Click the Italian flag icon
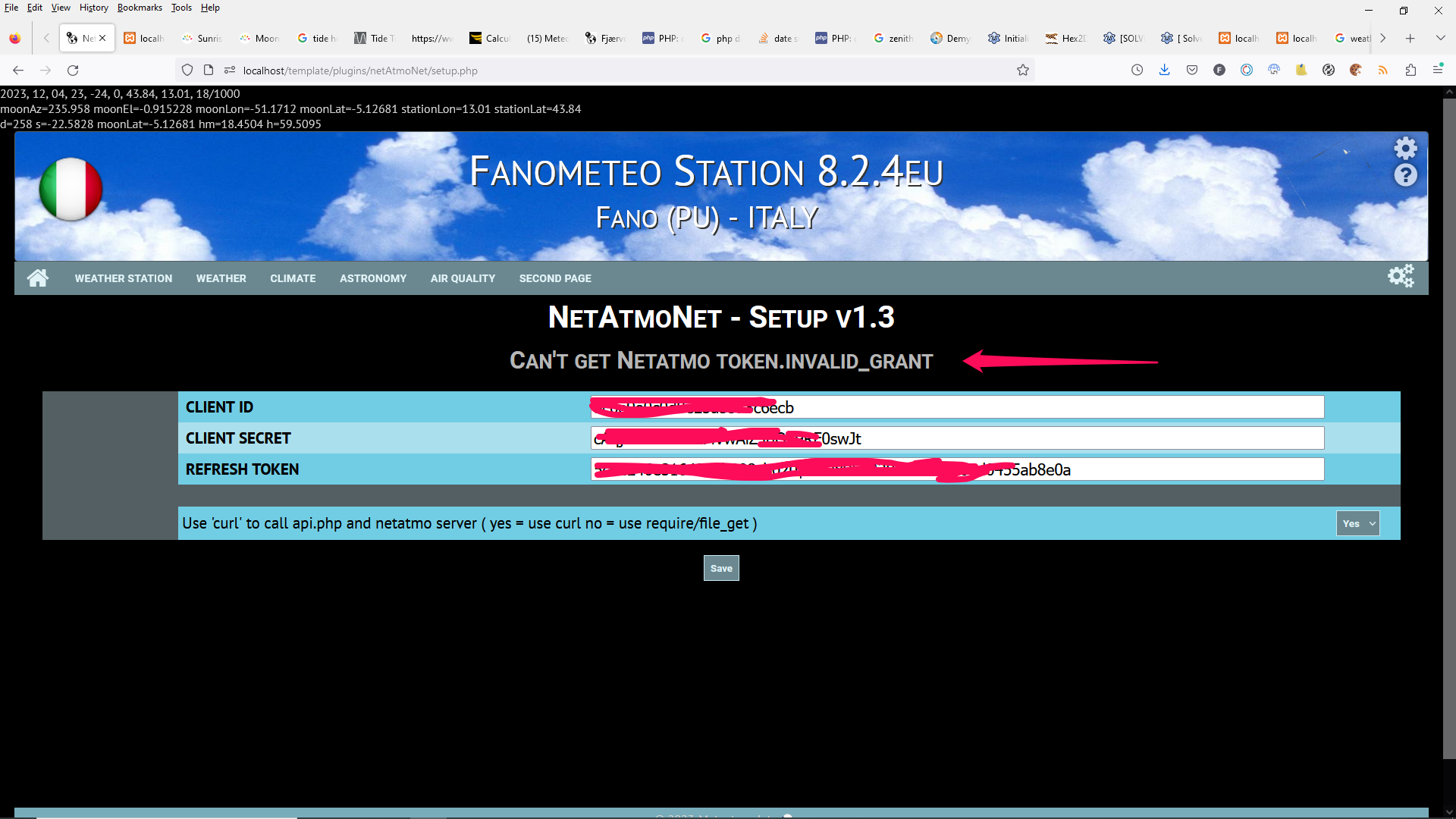 71,189
